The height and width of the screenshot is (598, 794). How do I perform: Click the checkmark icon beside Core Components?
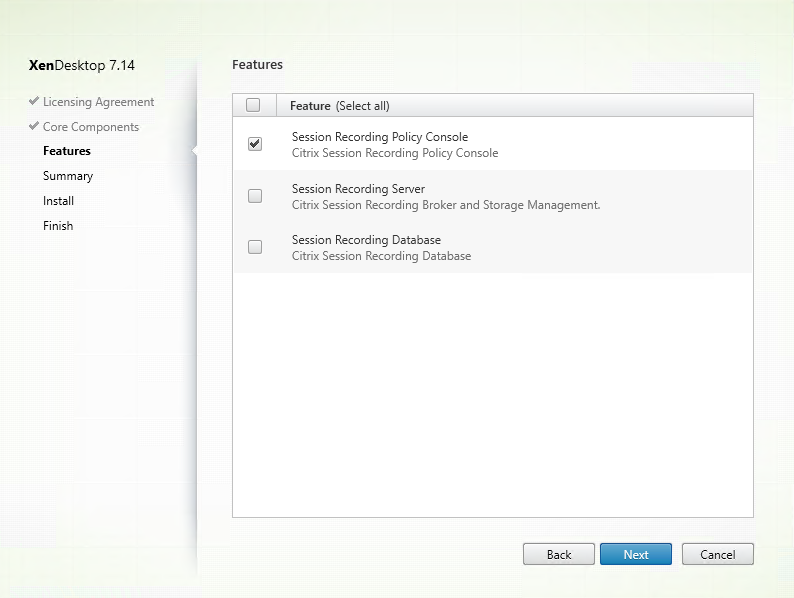(x=35, y=127)
